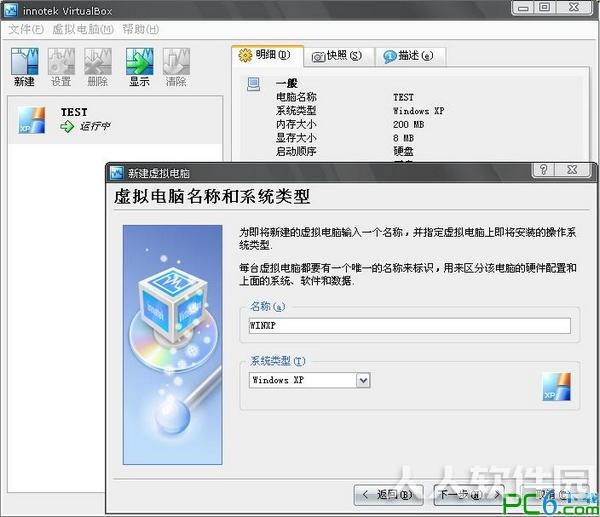600x517 pixels.
Task: Click the 删除 (Delete) toolbar icon
Action: [98, 61]
